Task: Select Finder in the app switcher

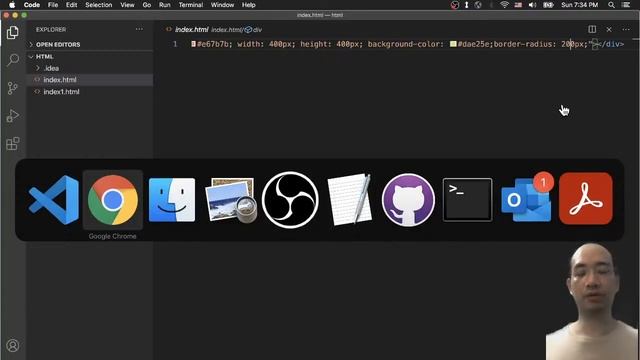Action: point(172,200)
